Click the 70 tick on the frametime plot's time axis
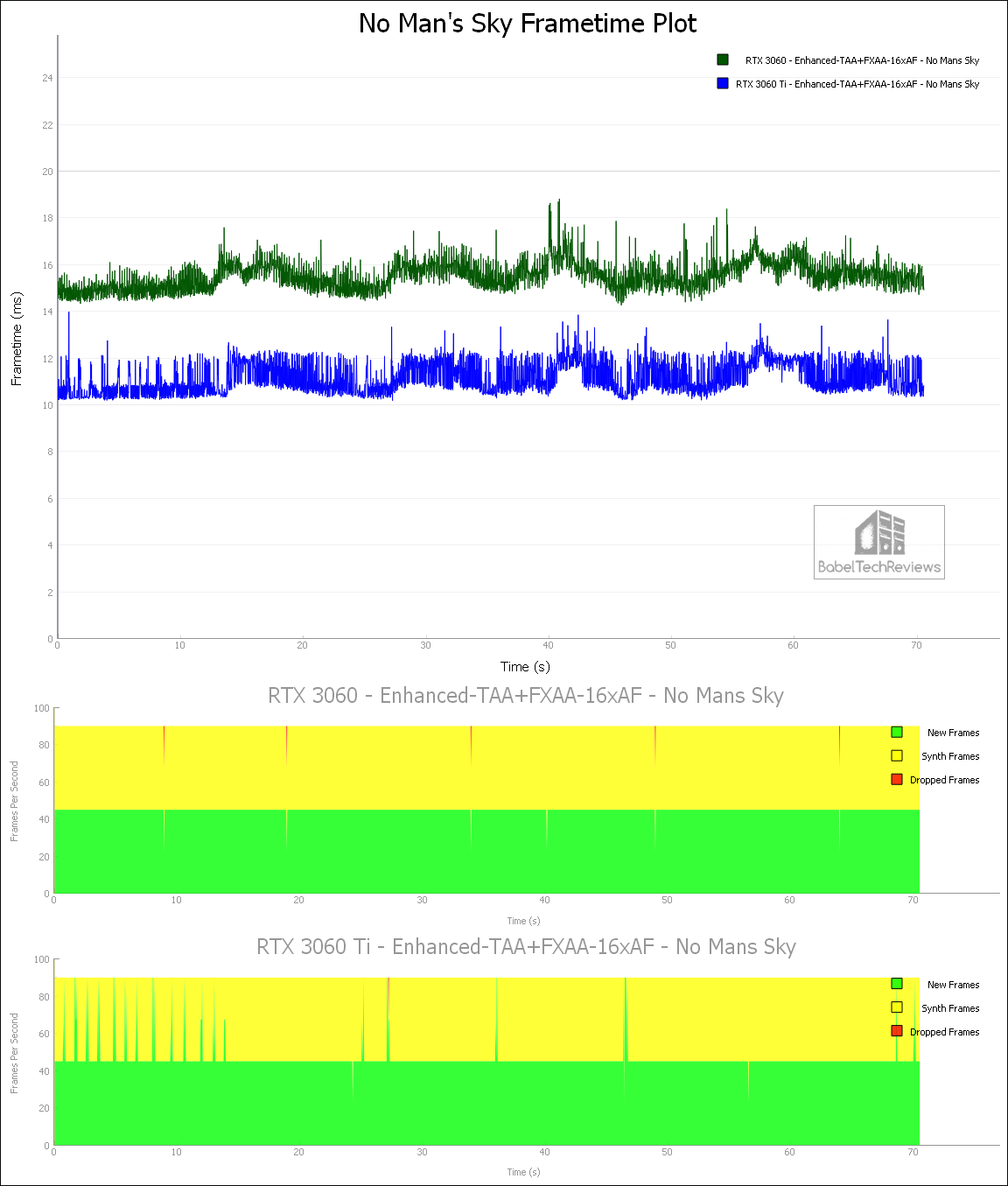The image size is (1008, 1186). point(916,645)
